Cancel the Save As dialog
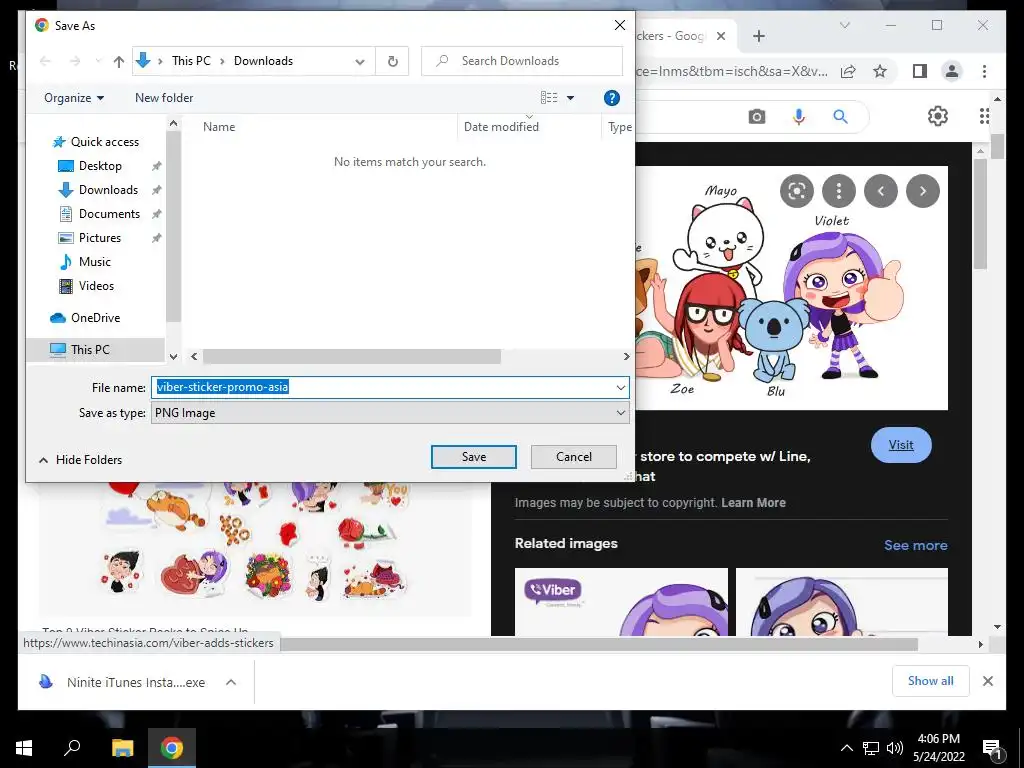The image size is (1024, 768). pos(573,457)
